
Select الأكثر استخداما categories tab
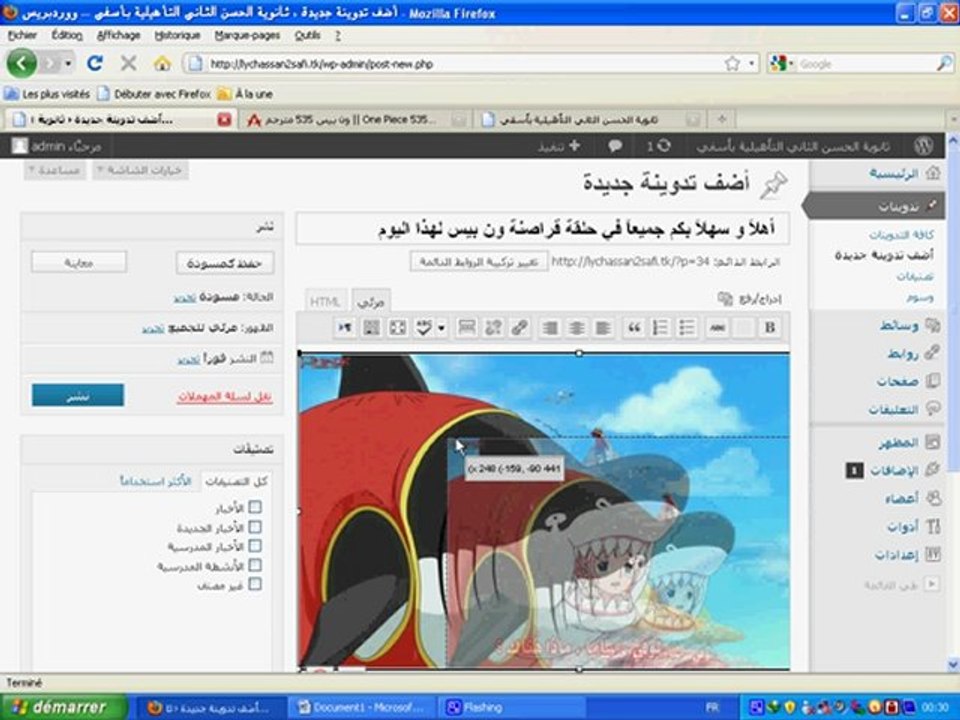(x=156, y=481)
